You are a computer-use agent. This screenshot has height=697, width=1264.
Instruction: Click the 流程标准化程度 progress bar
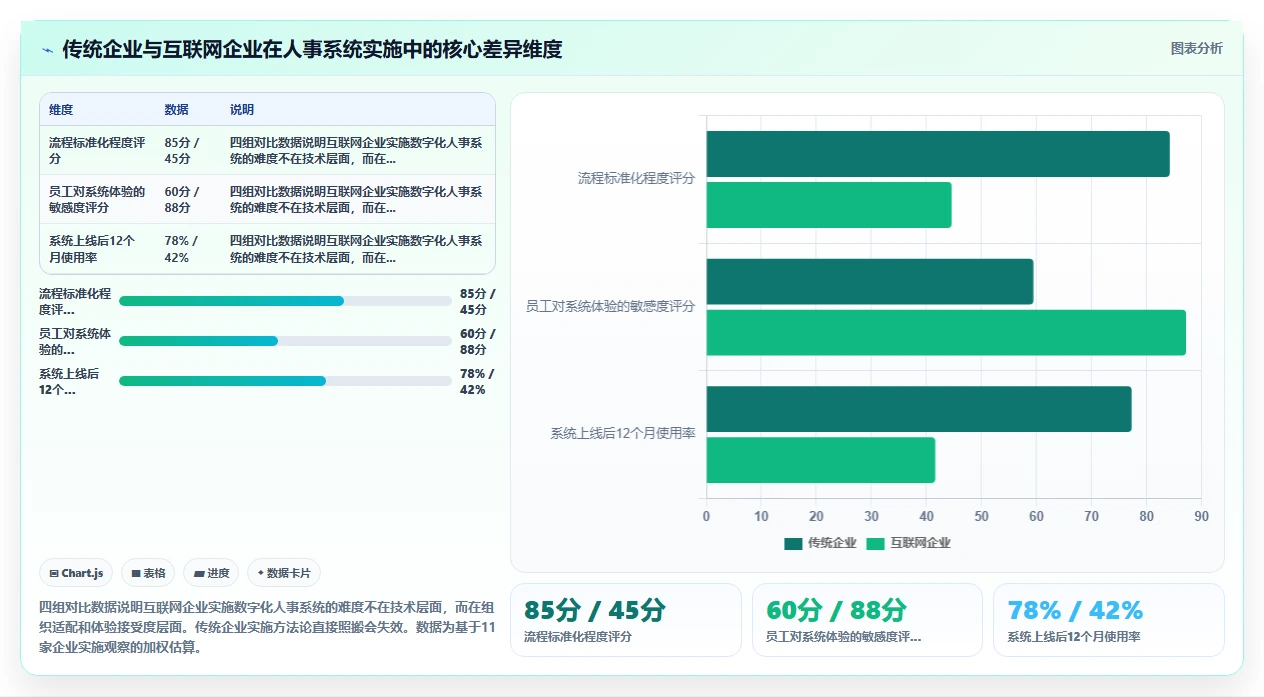tap(285, 301)
